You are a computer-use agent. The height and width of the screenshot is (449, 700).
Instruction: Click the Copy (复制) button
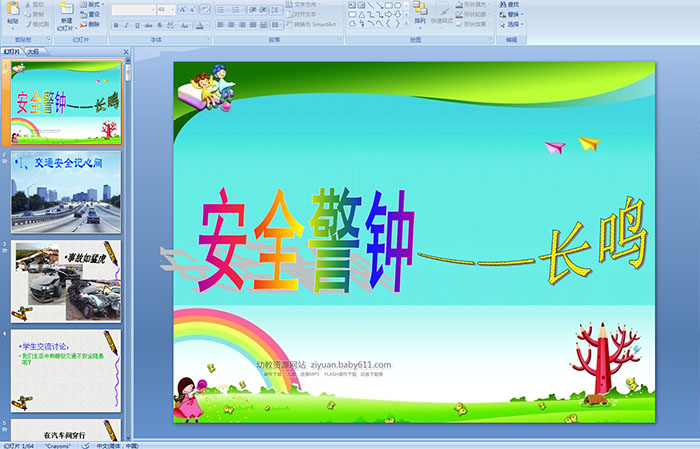35,14
